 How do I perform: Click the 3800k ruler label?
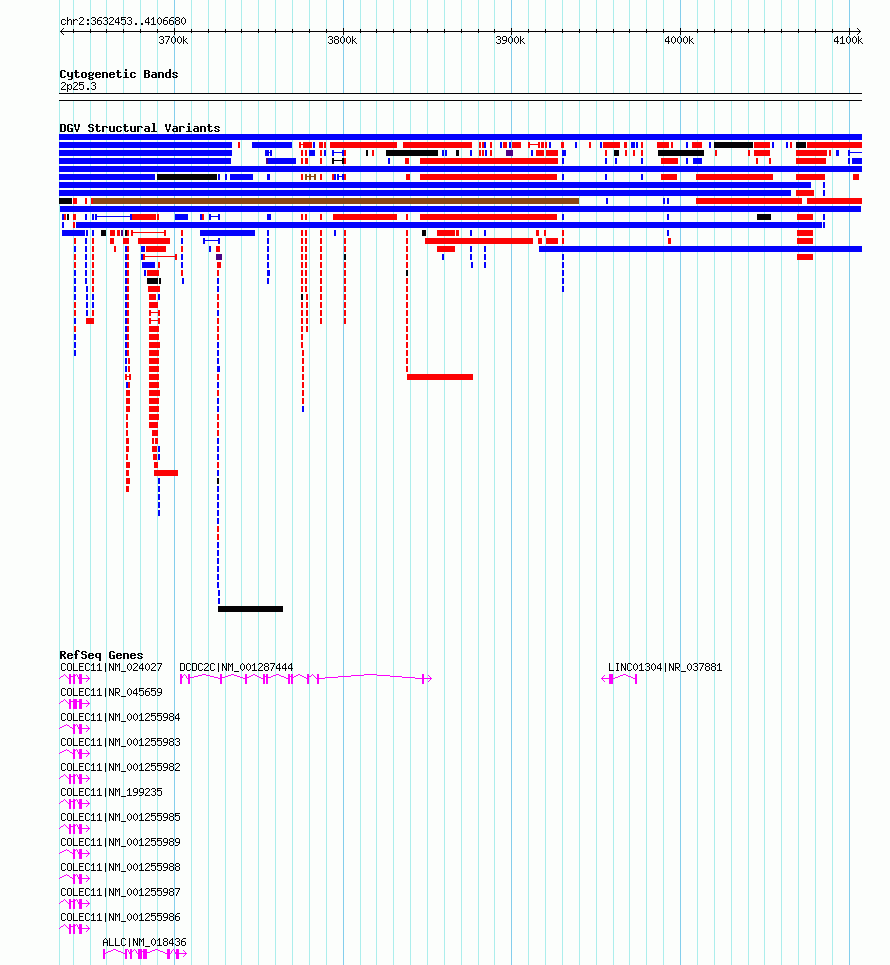coord(342,40)
